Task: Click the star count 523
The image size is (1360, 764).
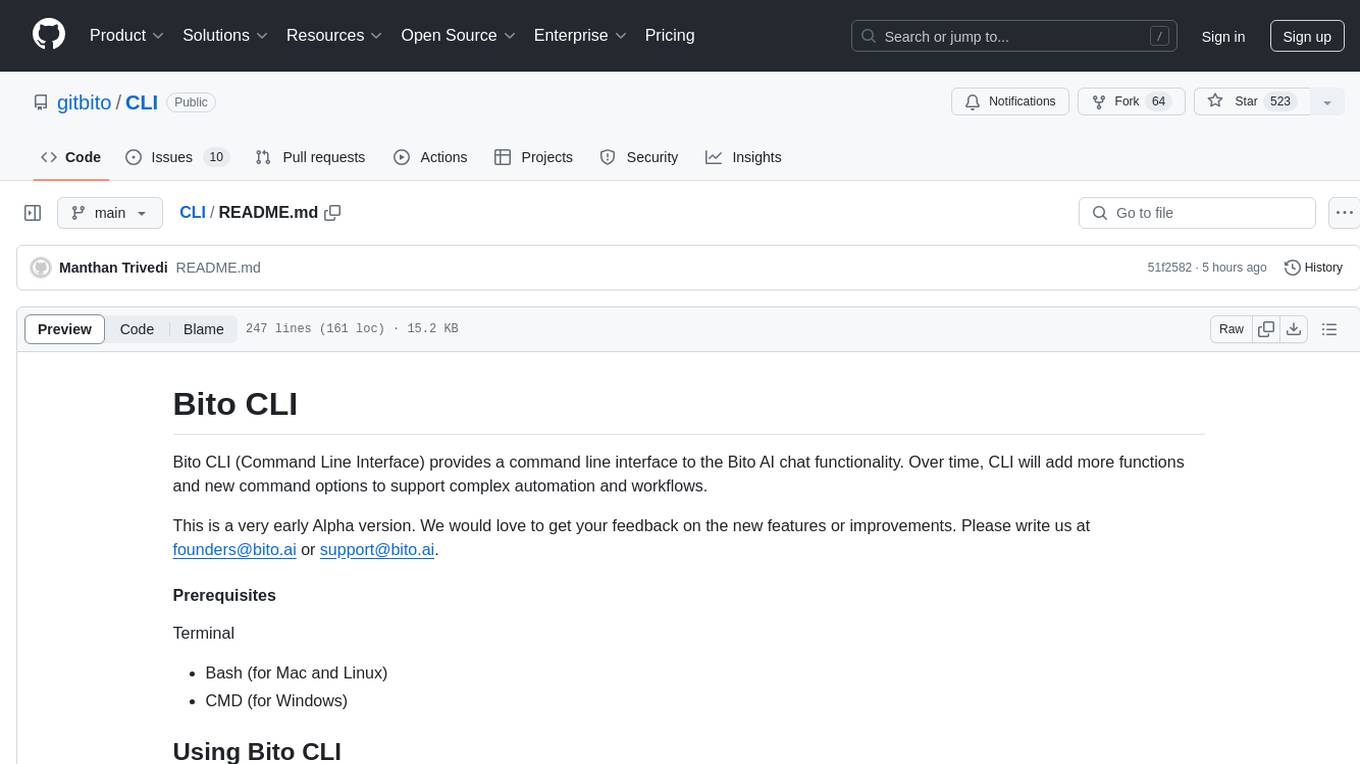Action: (x=1280, y=102)
